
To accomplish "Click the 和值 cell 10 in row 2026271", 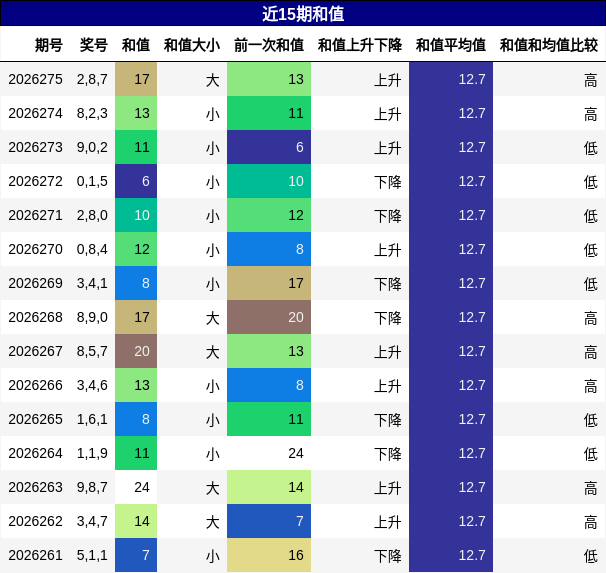I will pyautogui.click(x=136, y=215).
